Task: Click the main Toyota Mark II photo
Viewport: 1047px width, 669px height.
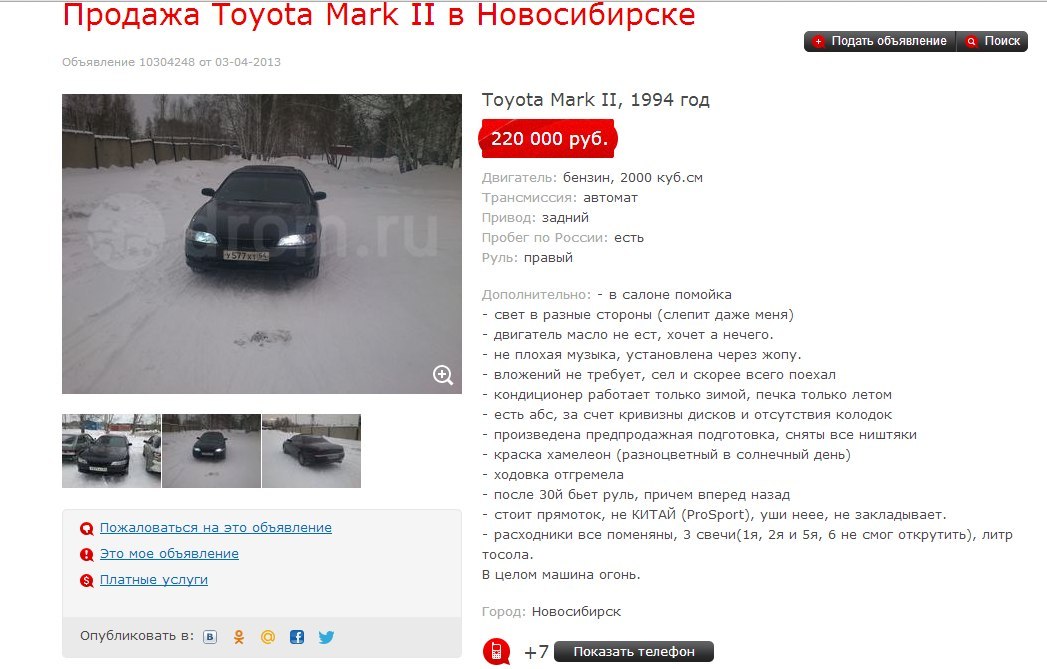Action: coord(262,244)
